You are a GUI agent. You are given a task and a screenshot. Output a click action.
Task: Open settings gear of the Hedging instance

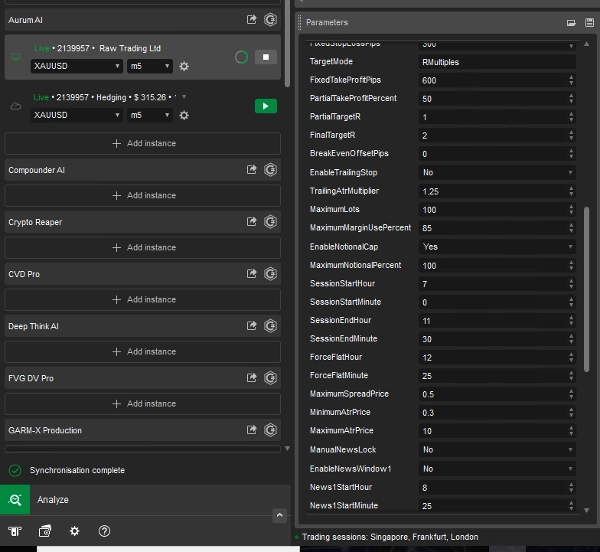184,115
